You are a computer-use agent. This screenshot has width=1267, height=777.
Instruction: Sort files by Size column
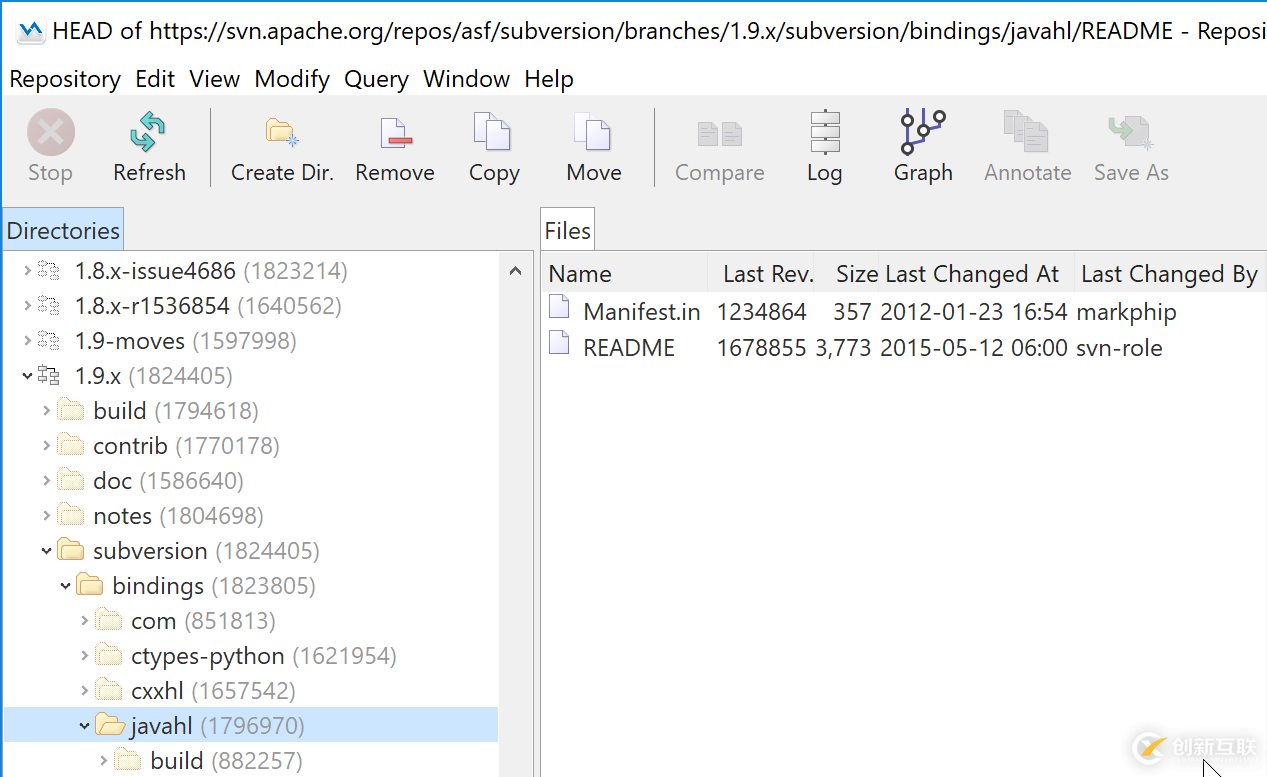[849, 274]
